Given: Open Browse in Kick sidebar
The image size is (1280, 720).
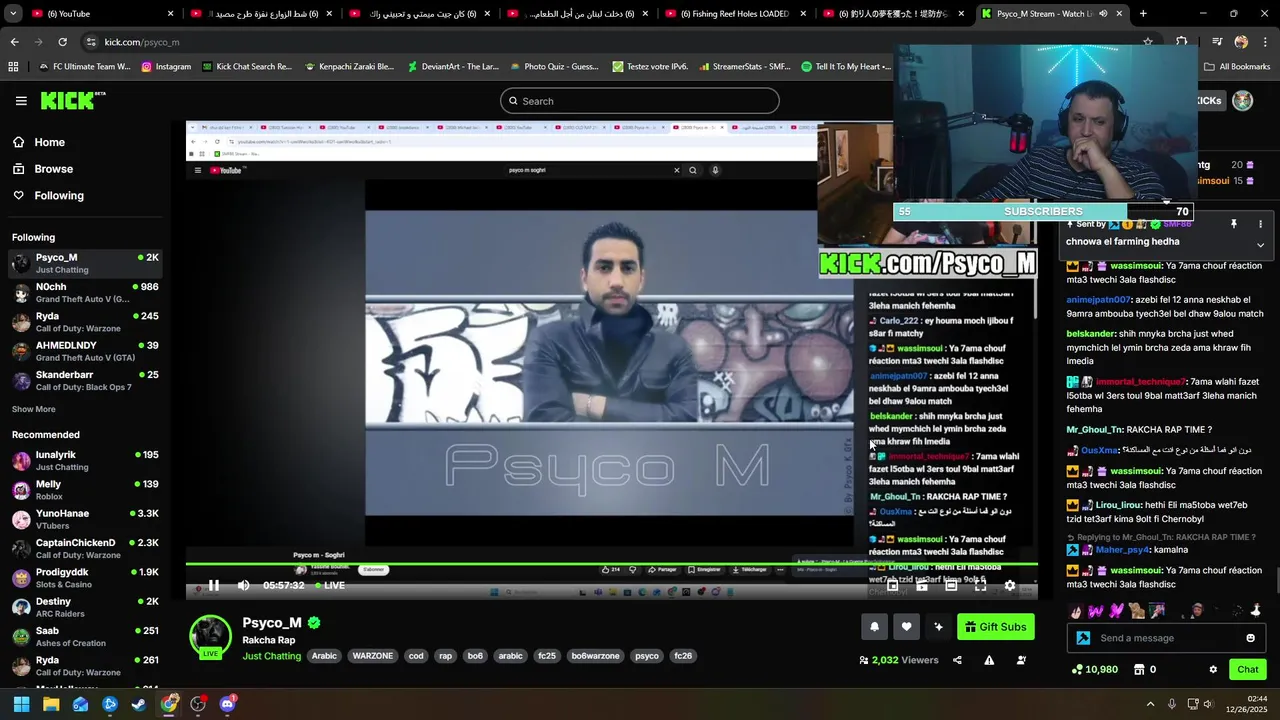Looking at the screenshot, I should click(x=43, y=169).
